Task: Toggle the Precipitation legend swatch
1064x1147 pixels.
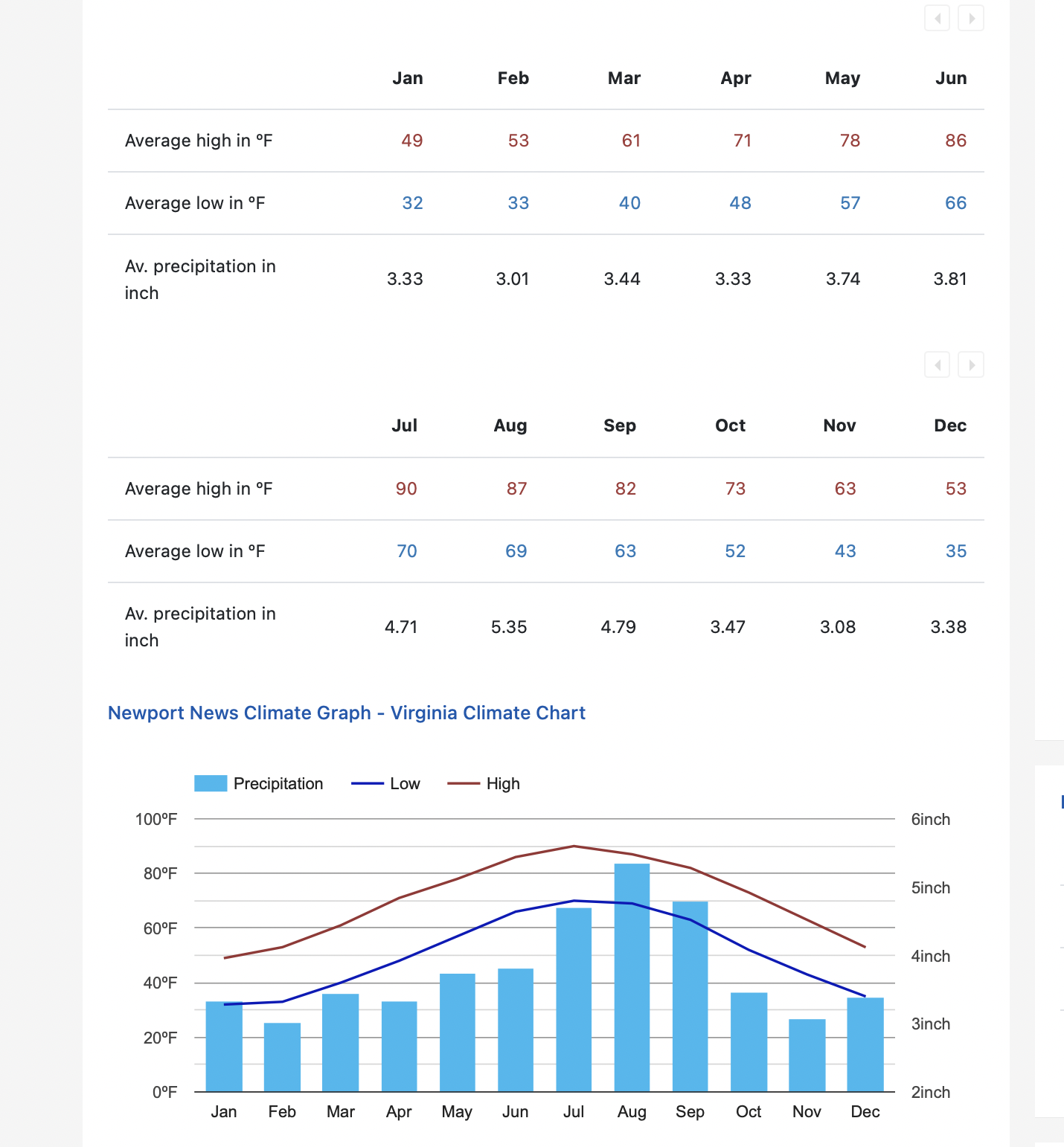Action: [x=211, y=783]
